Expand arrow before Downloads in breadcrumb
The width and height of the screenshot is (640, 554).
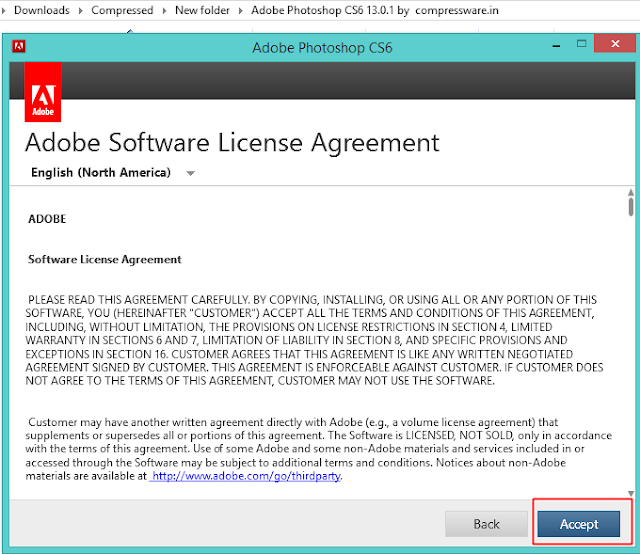pyautogui.click(x=4, y=11)
